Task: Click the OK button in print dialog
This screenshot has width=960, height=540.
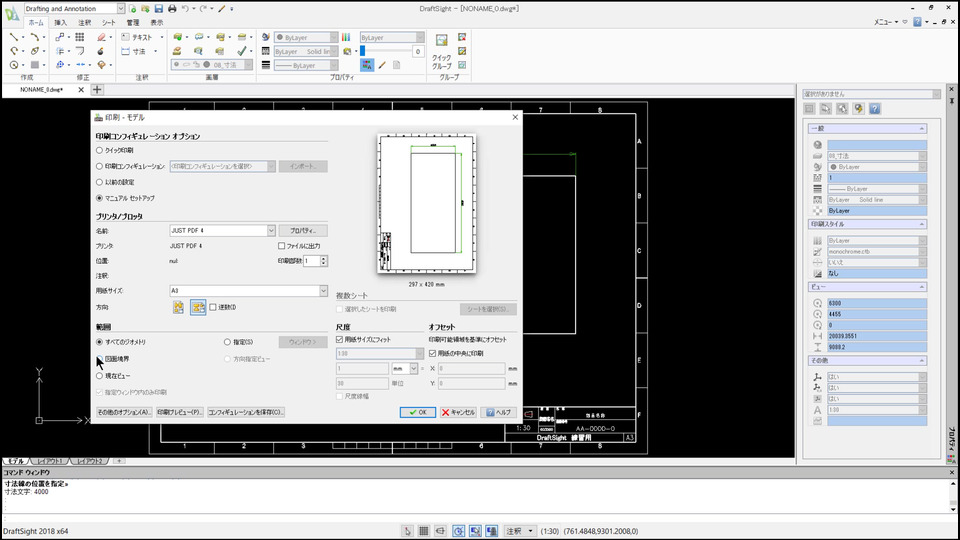Action: click(418, 412)
